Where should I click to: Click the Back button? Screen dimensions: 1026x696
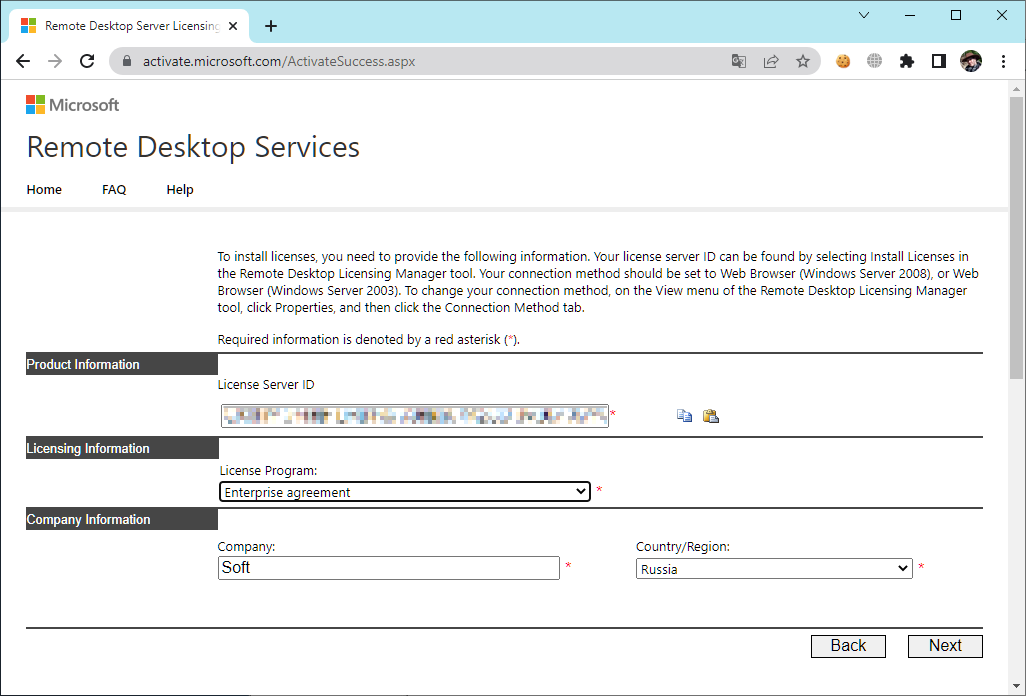[848, 646]
